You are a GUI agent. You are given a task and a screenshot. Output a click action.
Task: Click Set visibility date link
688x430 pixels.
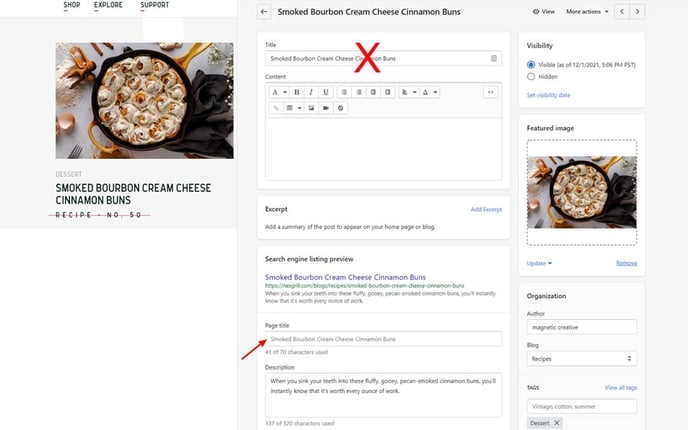pyautogui.click(x=548, y=95)
